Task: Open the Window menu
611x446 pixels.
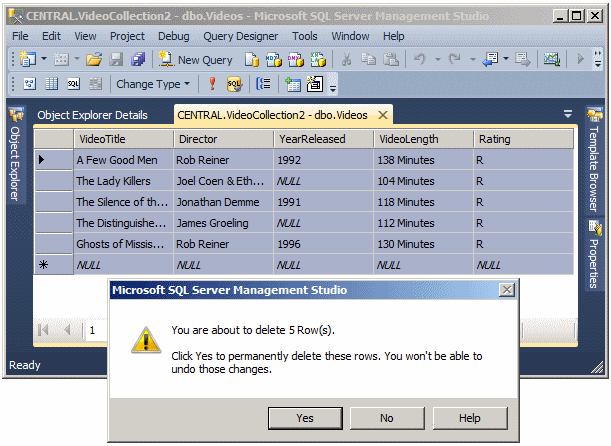Action: (x=350, y=36)
